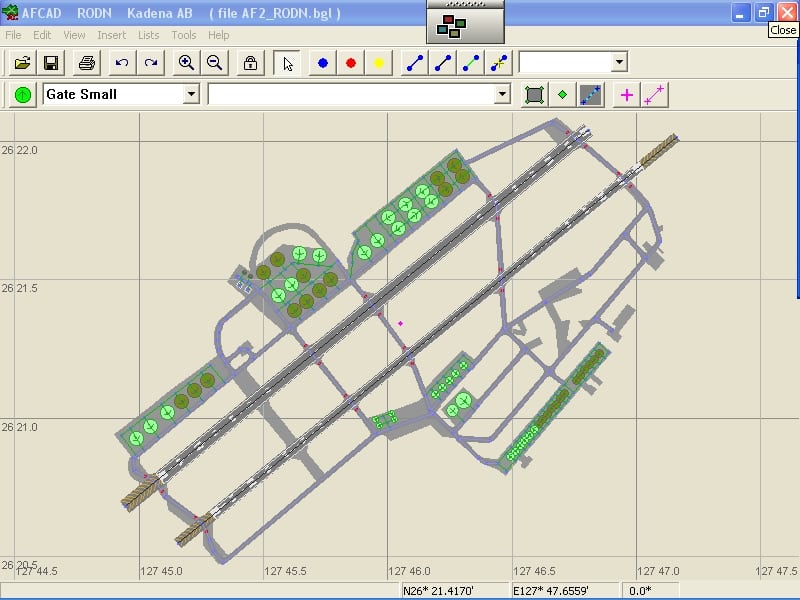
Task: Pick the yellow node dot tool
Action: (x=379, y=63)
